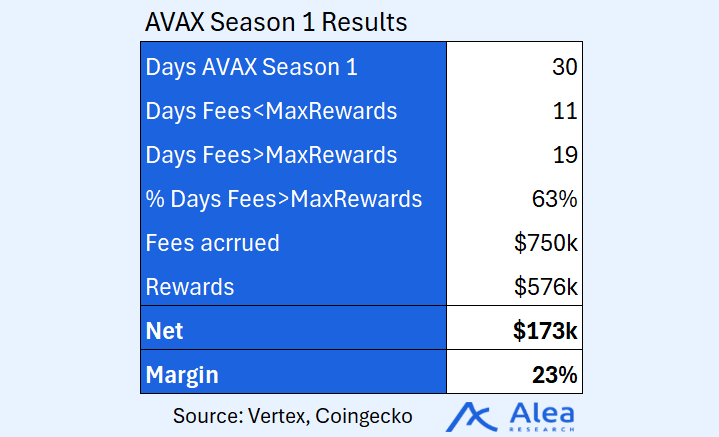This screenshot has height=437, width=719.
Task: Click the Days AVAX Season 1 label
Action: pos(251,67)
